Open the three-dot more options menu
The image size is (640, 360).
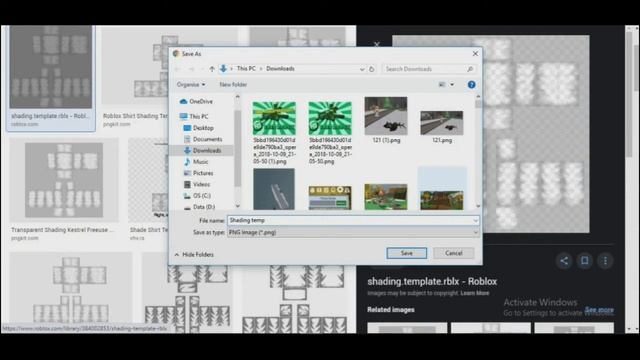point(605,261)
